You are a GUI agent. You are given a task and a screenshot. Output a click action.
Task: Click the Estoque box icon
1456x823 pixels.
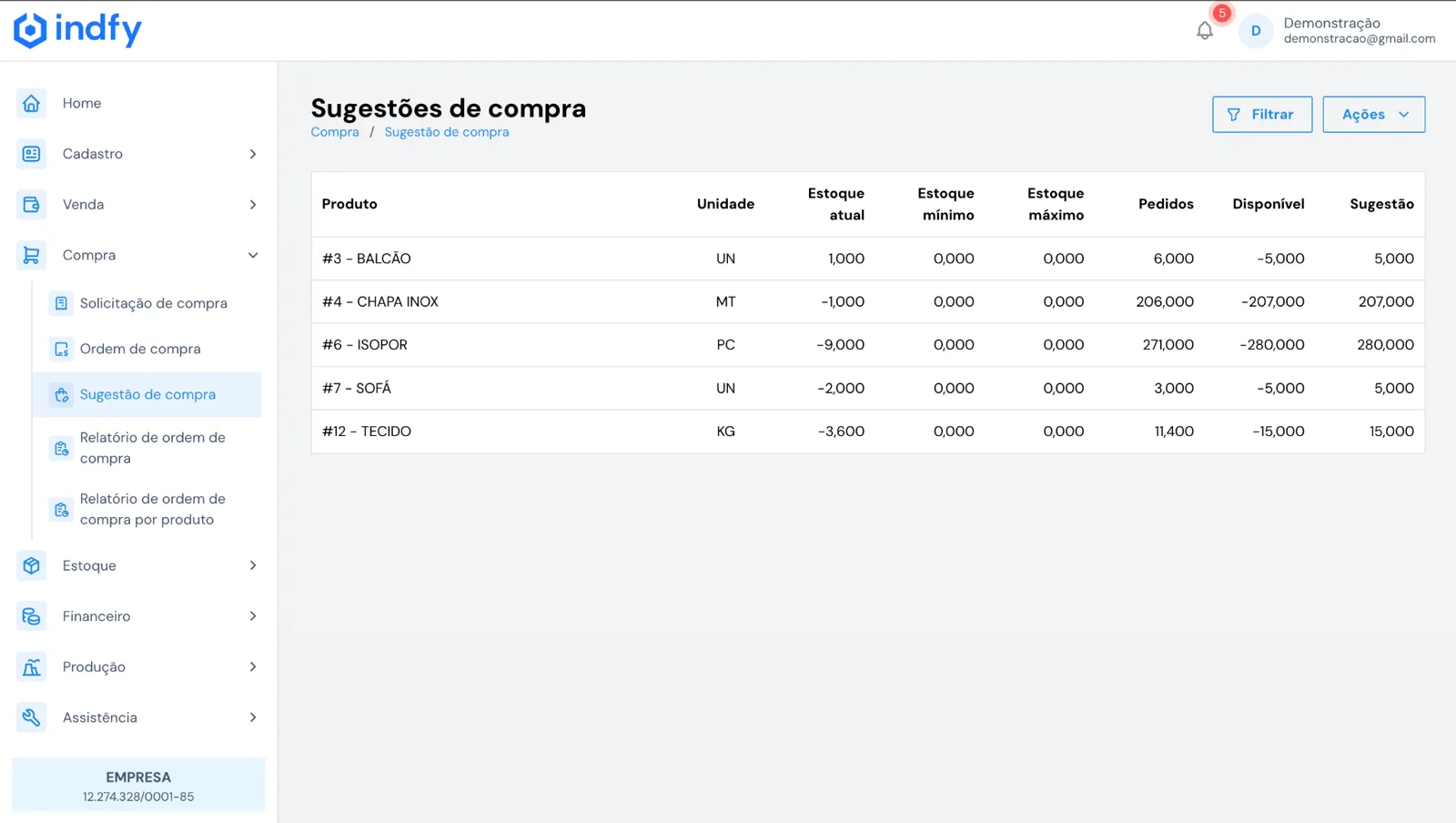click(31, 565)
